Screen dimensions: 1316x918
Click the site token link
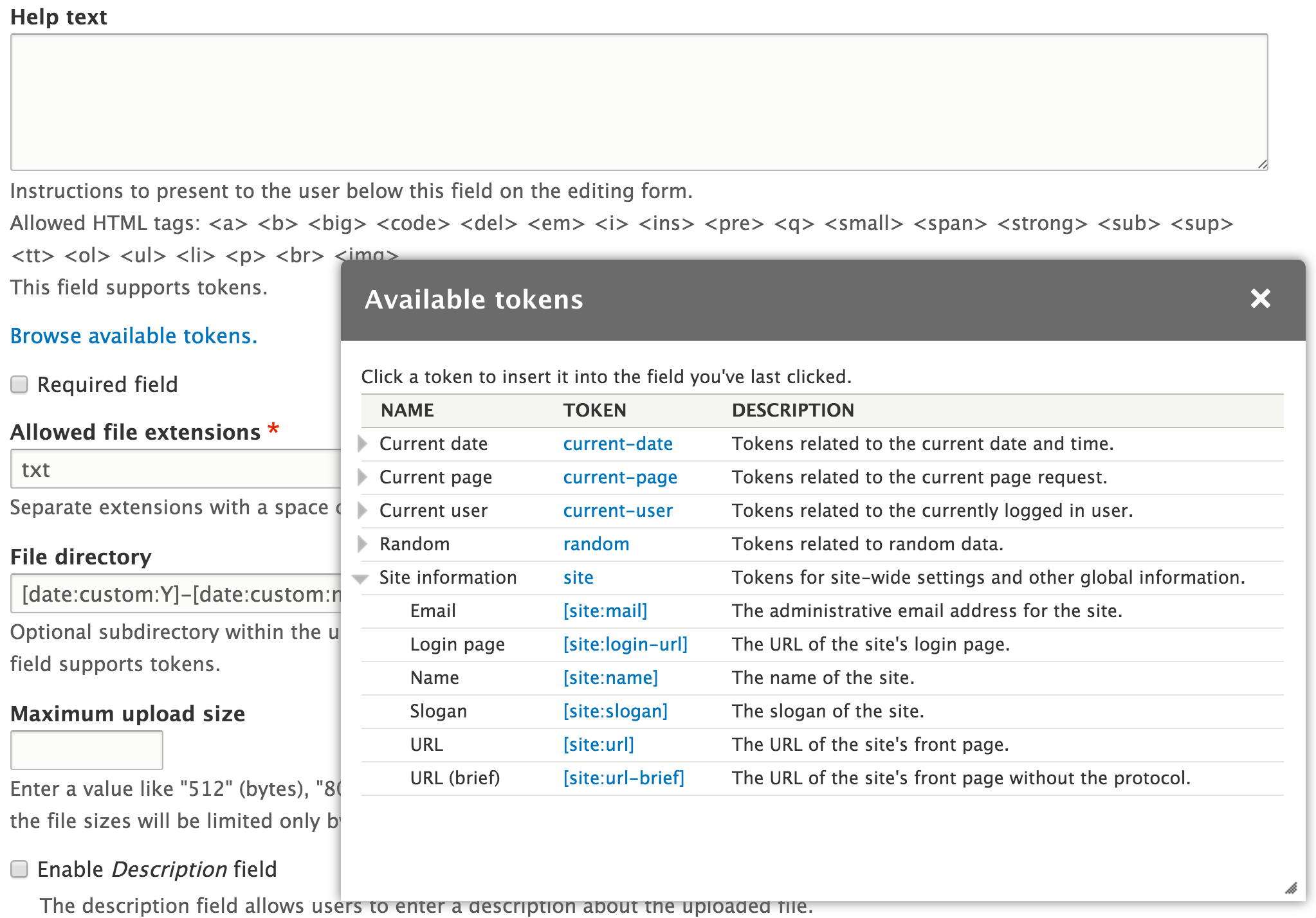point(577,577)
